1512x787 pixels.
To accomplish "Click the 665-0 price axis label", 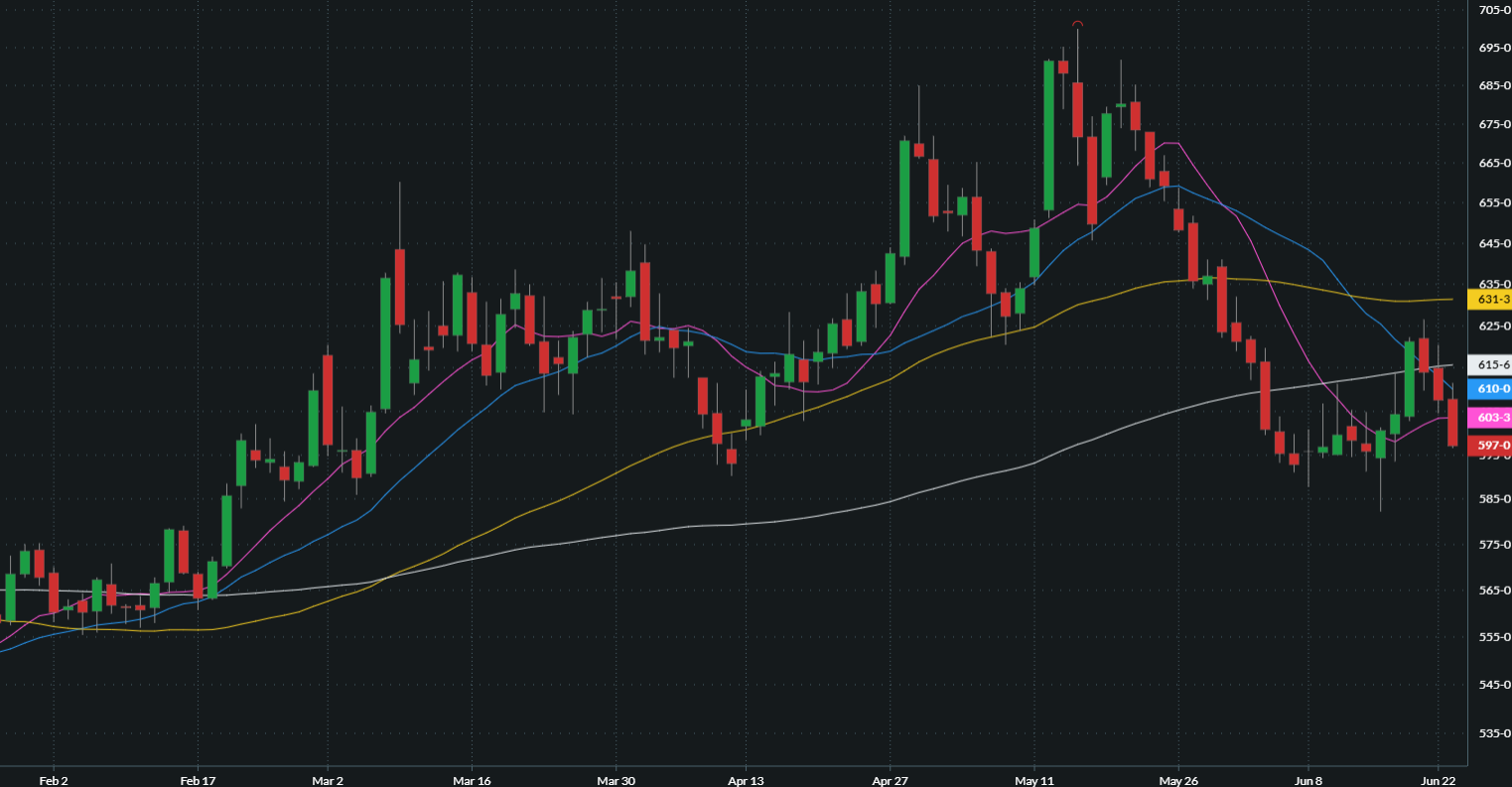I will [x=1494, y=163].
